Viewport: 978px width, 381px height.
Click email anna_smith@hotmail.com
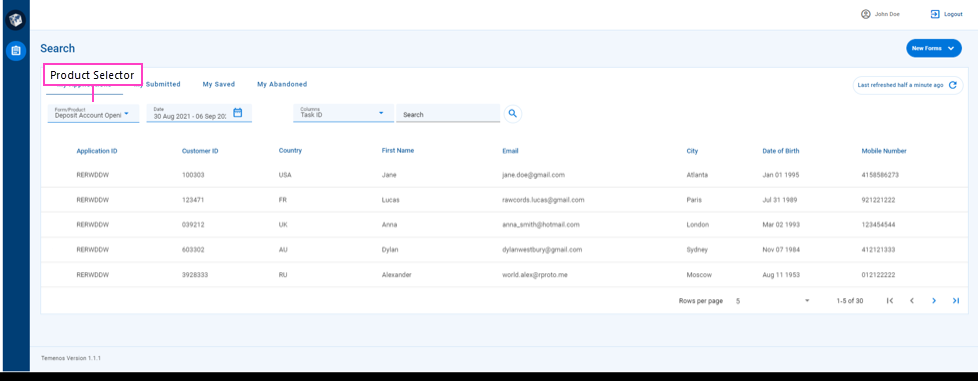(x=541, y=224)
